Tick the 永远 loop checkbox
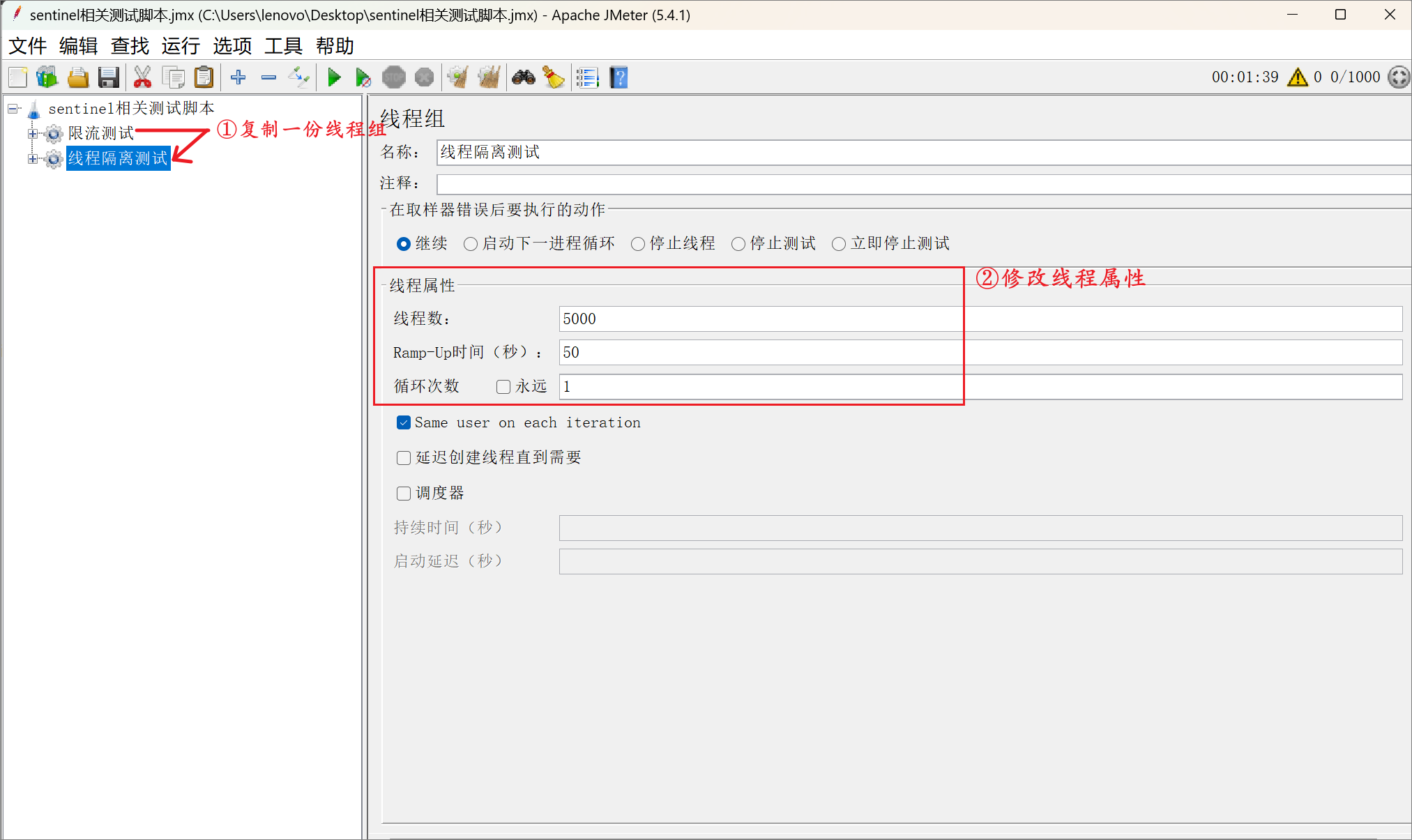 pos(503,387)
